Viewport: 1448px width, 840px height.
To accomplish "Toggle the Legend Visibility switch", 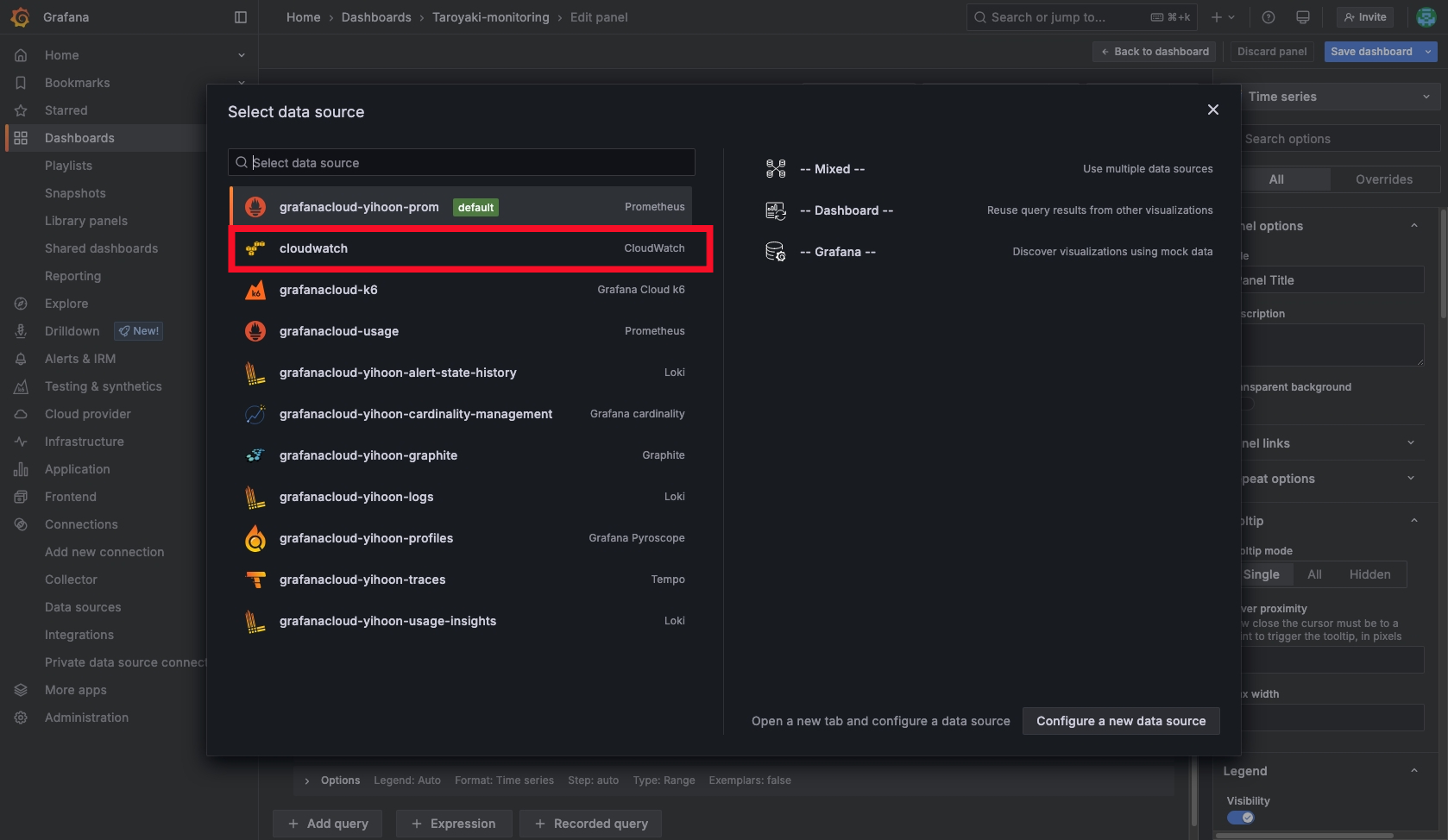I will pyautogui.click(x=1241, y=818).
